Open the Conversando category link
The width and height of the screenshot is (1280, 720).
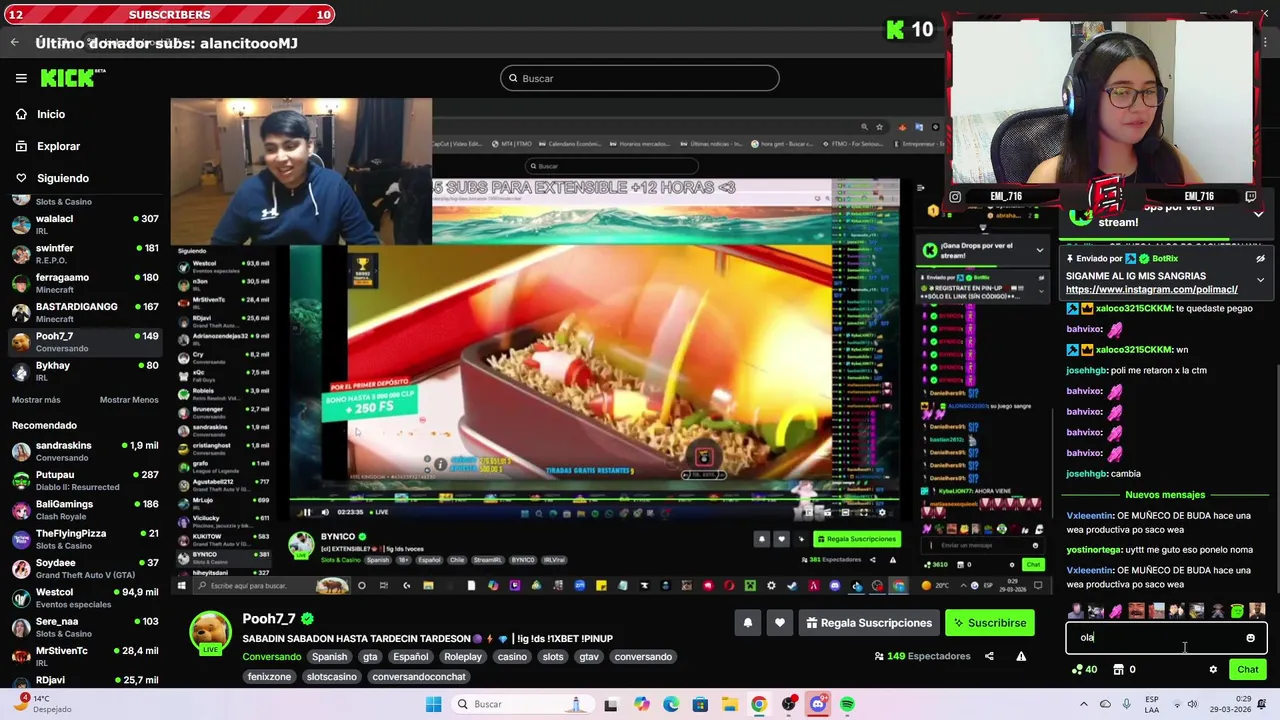click(271, 657)
